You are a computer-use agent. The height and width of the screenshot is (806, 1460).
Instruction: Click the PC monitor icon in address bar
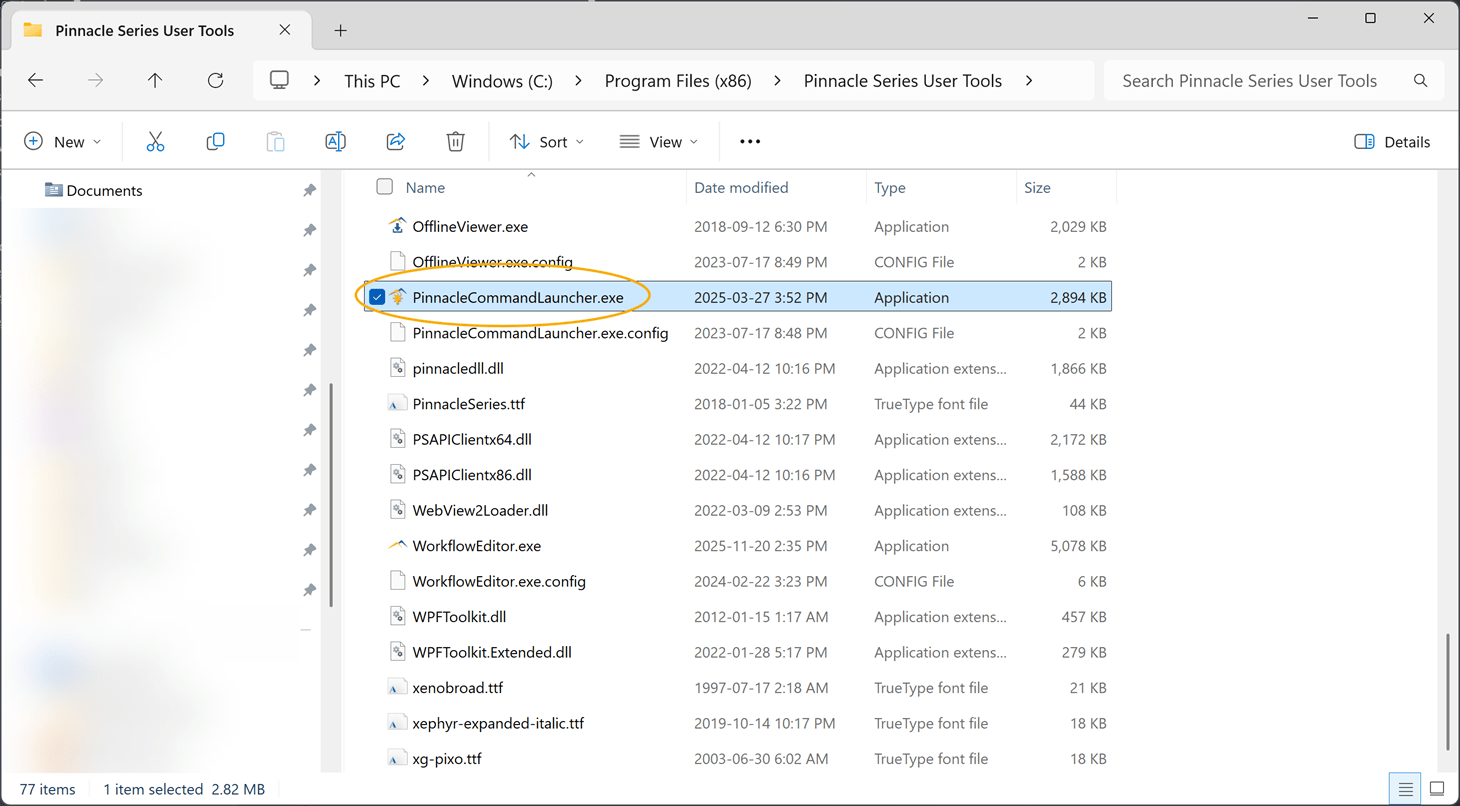click(x=280, y=81)
